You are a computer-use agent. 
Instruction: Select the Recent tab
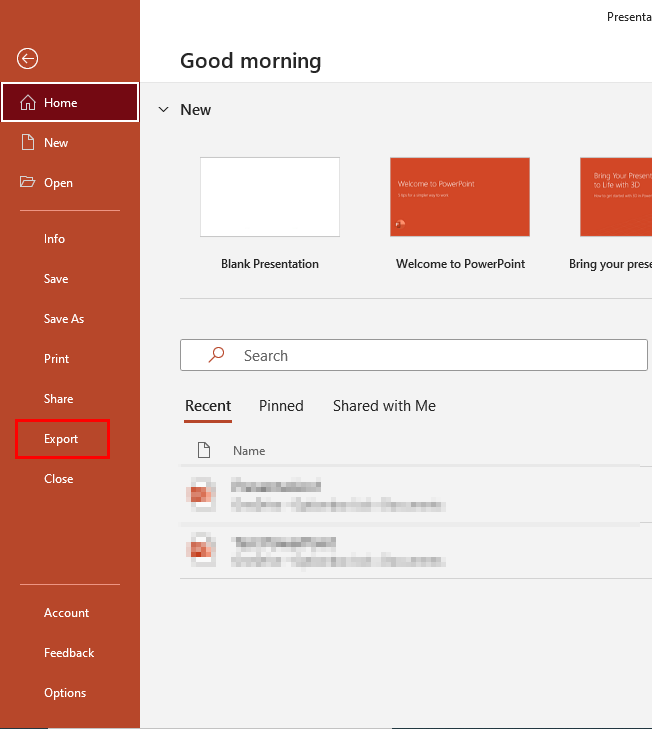pyautogui.click(x=208, y=406)
